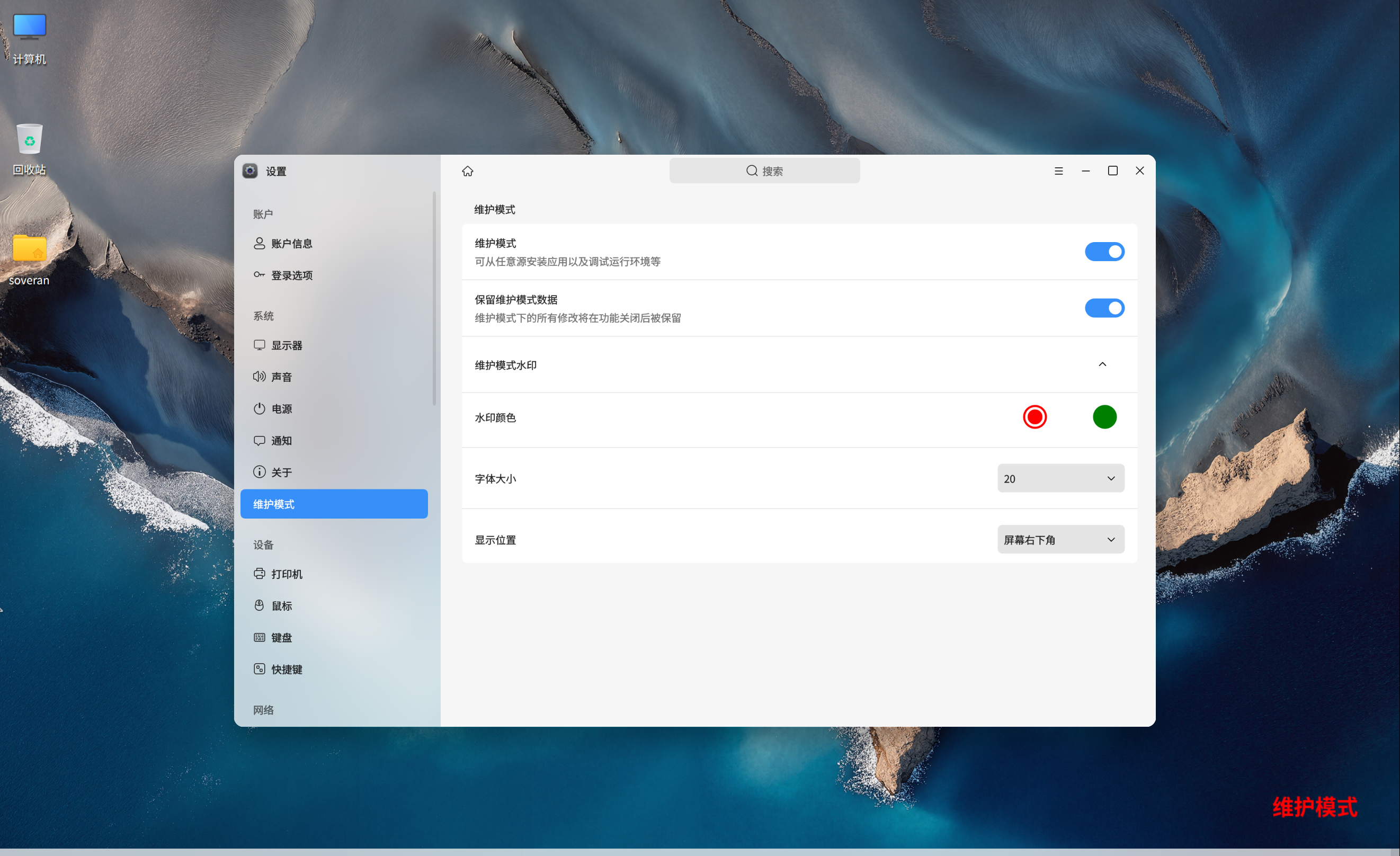
Task: Select the red watermark color swatch
Action: click(x=1034, y=417)
